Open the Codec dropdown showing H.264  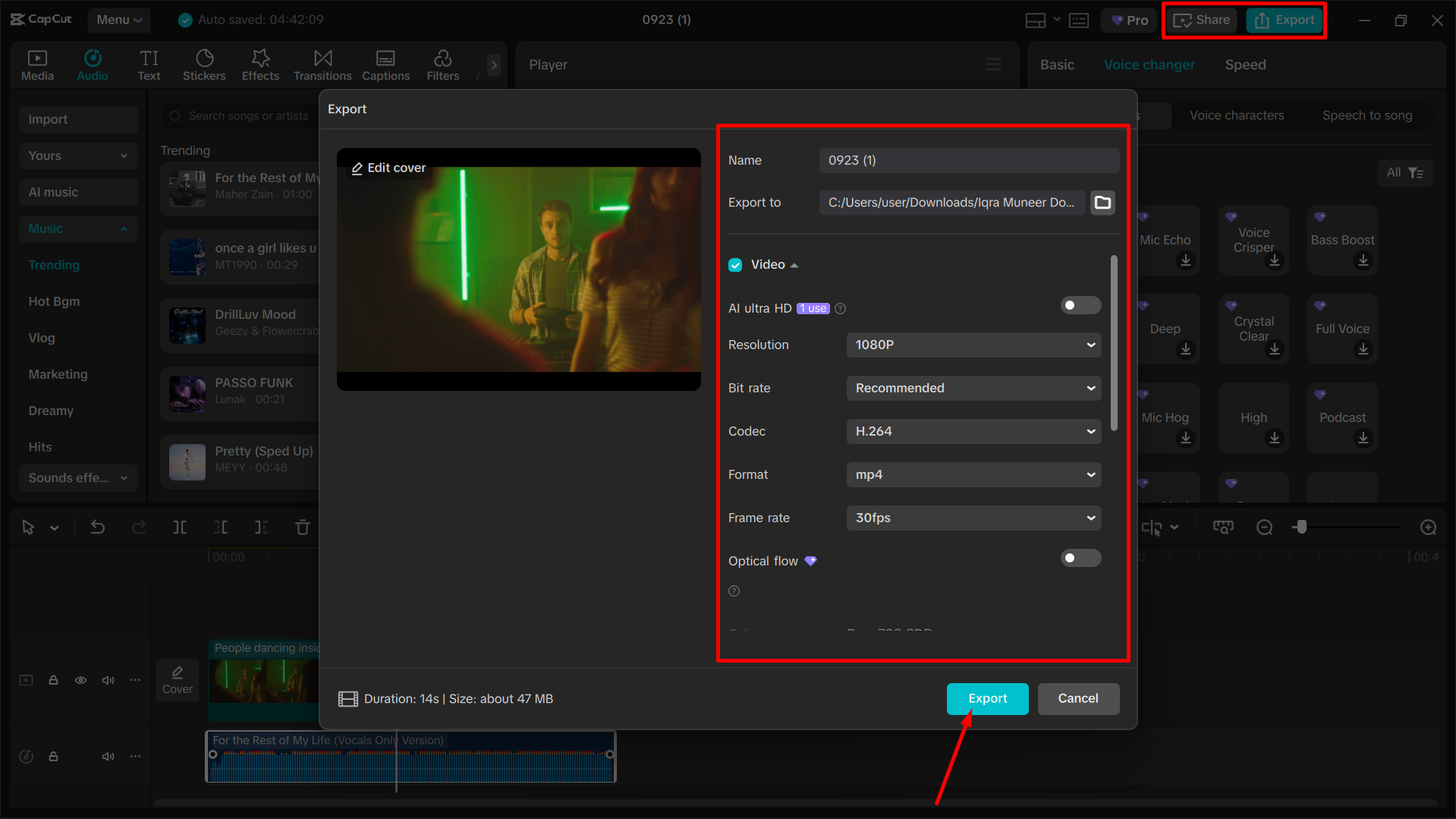coord(973,431)
